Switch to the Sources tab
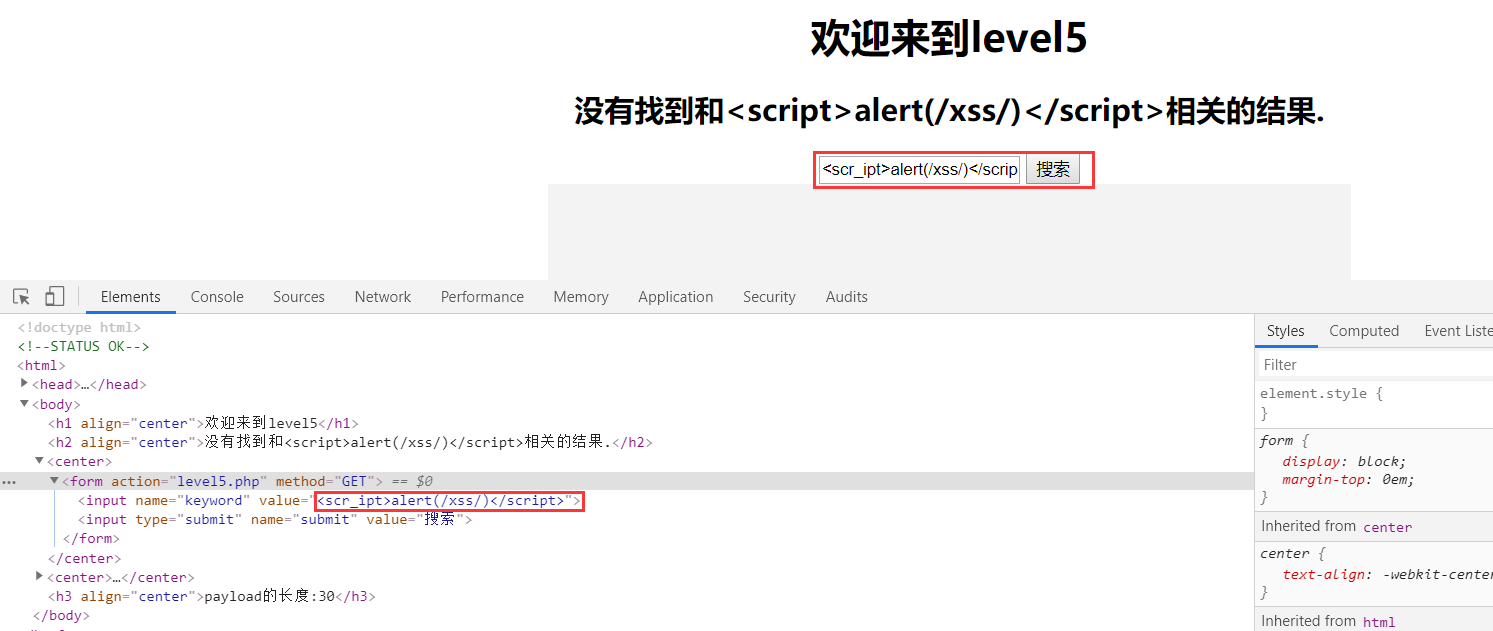The height and width of the screenshot is (631, 1493). [299, 297]
